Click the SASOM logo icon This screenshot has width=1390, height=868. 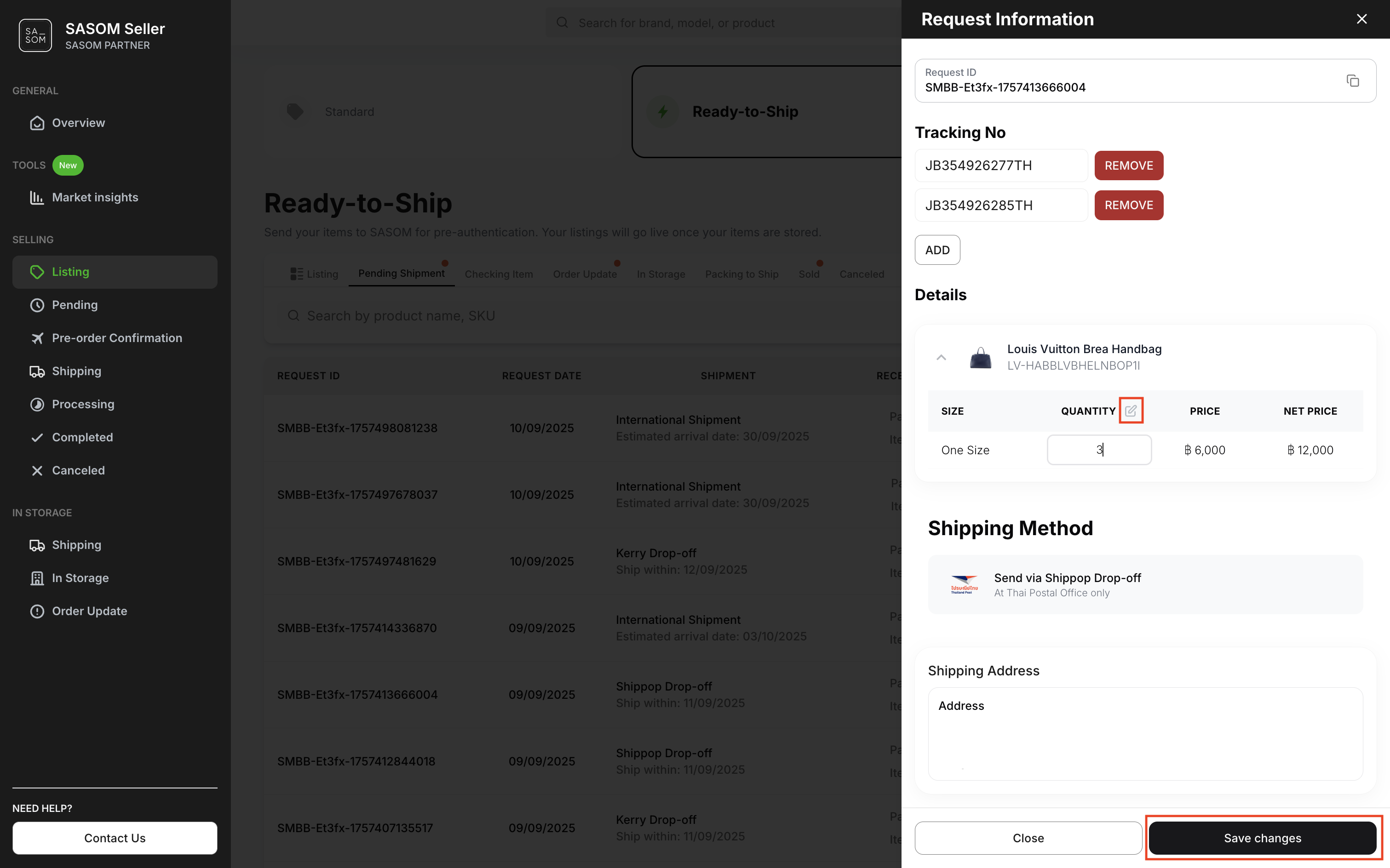click(35, 35)
